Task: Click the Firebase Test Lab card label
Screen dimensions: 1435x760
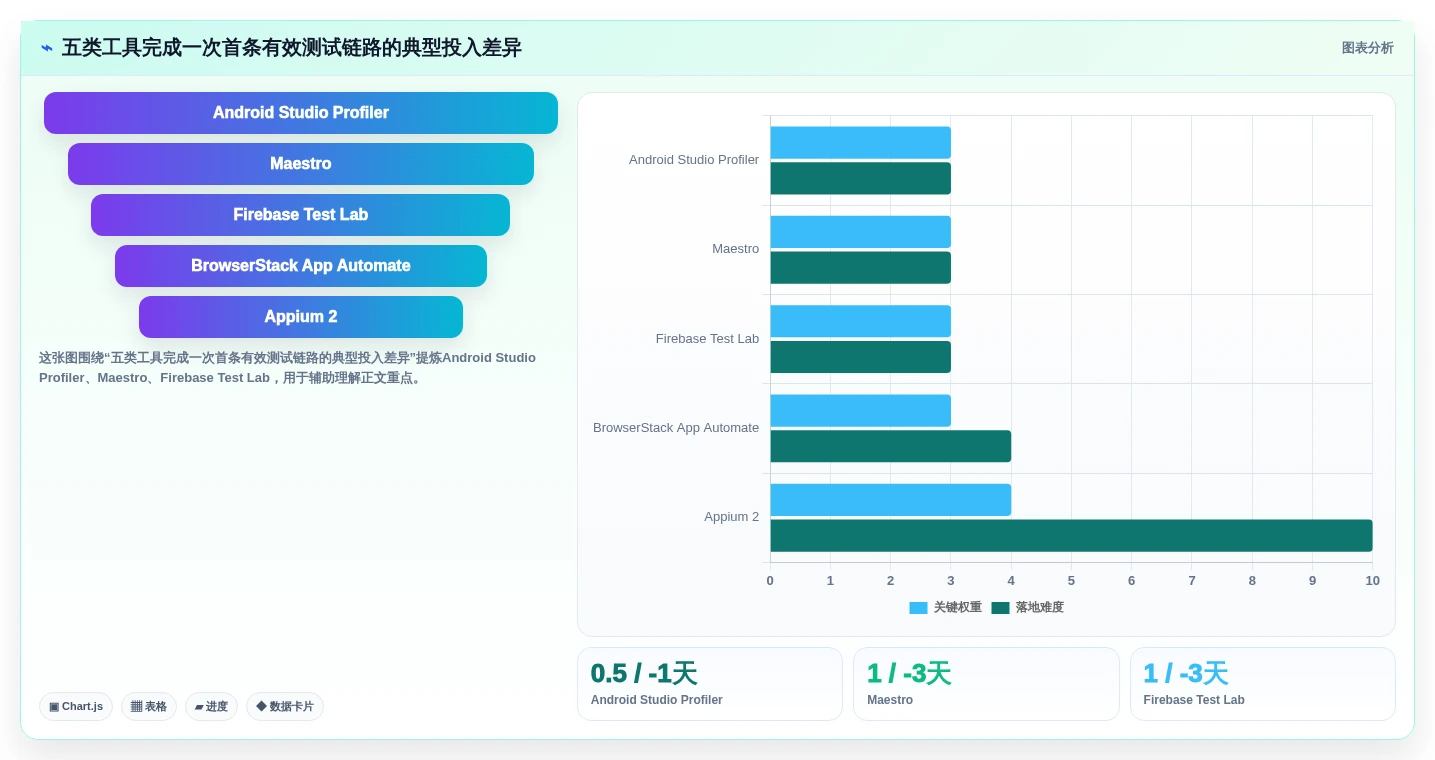Action: point(1194,700)
